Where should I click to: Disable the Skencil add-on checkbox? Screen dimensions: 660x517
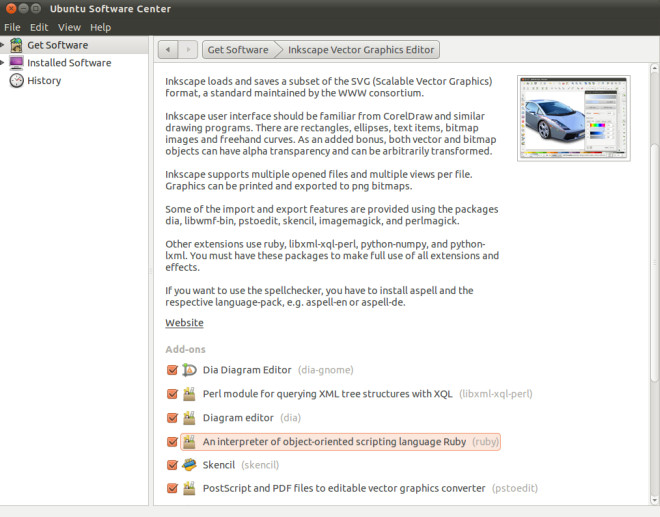point(172,465)
